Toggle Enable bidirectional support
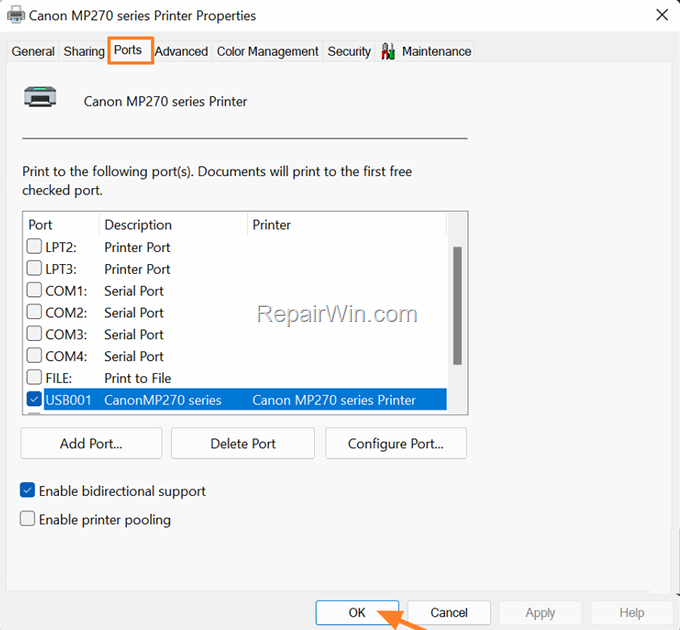 27,490
